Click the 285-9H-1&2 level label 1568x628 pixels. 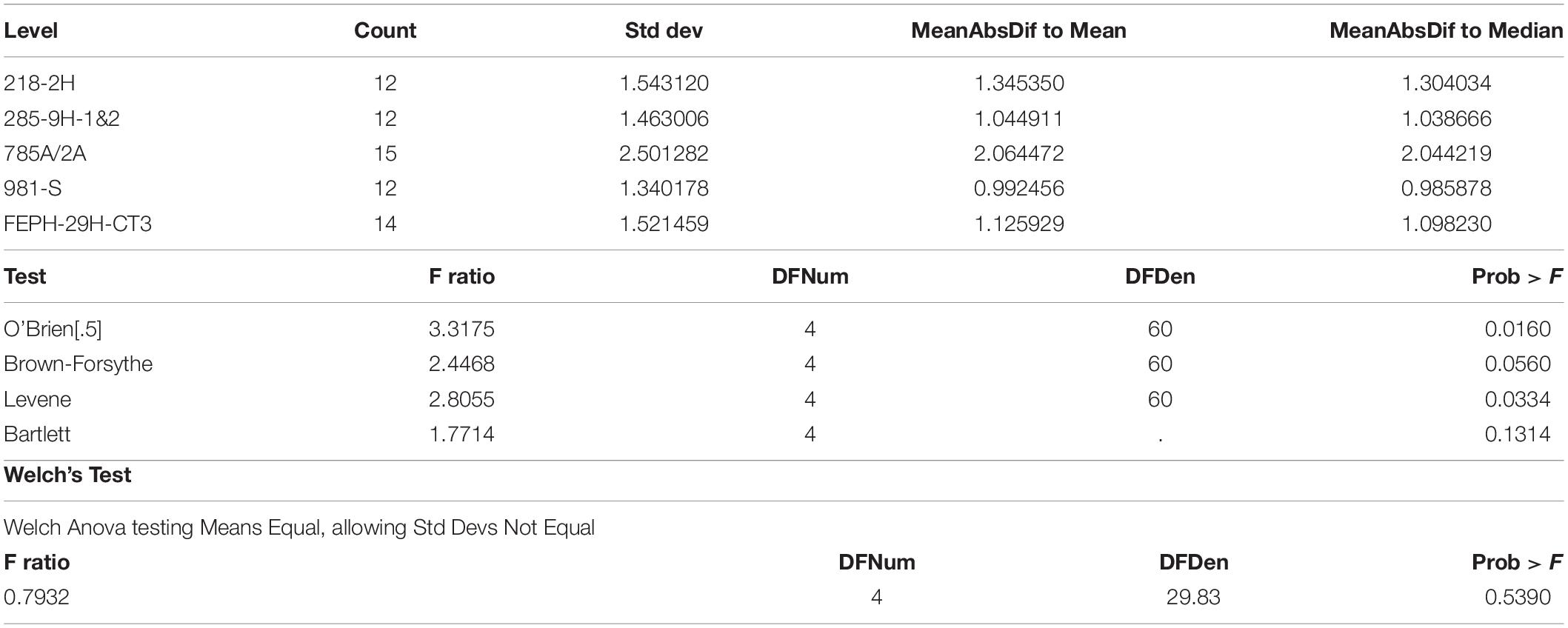(x=61, y=118)
